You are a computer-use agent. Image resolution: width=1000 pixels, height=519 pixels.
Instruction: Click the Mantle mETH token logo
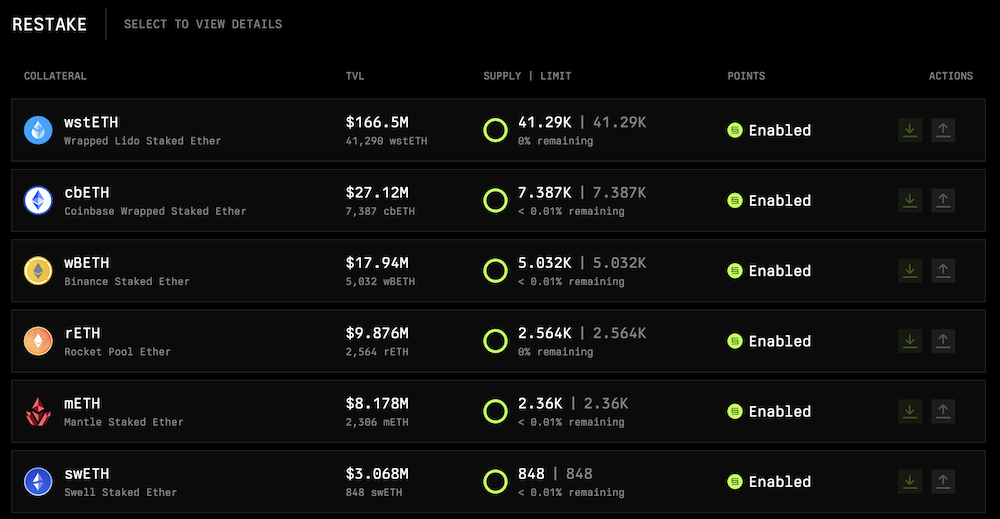tap(38, 411)
